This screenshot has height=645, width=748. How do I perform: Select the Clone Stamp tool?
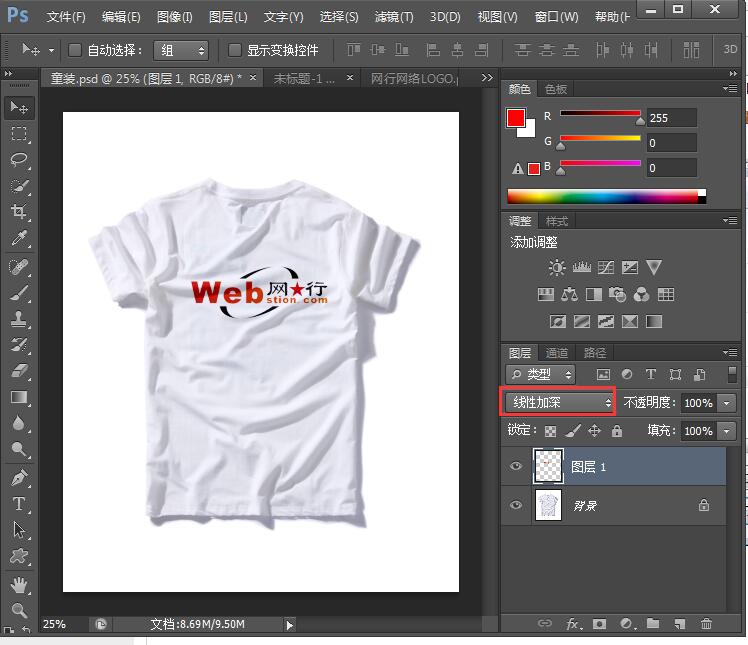(19, 318)
